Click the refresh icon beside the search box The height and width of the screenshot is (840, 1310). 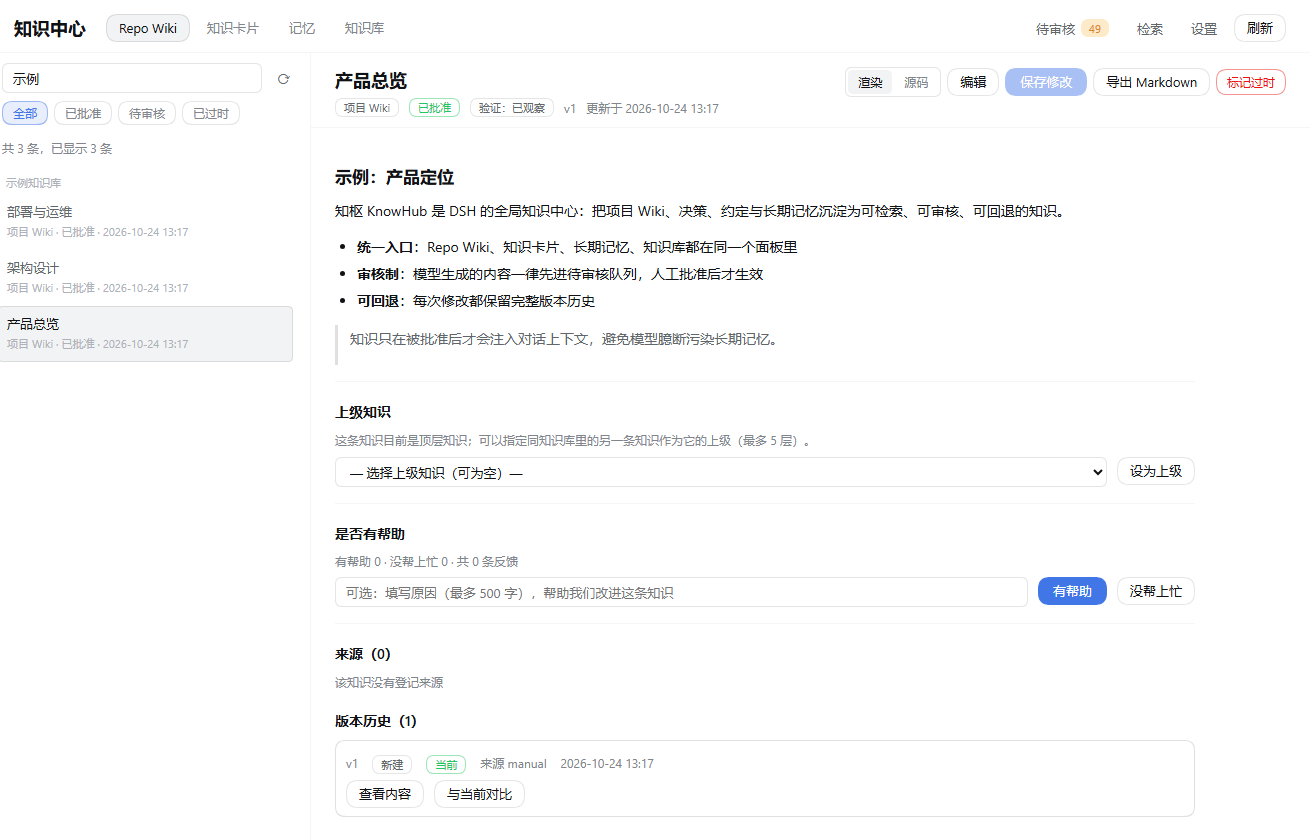click(283, 79)
